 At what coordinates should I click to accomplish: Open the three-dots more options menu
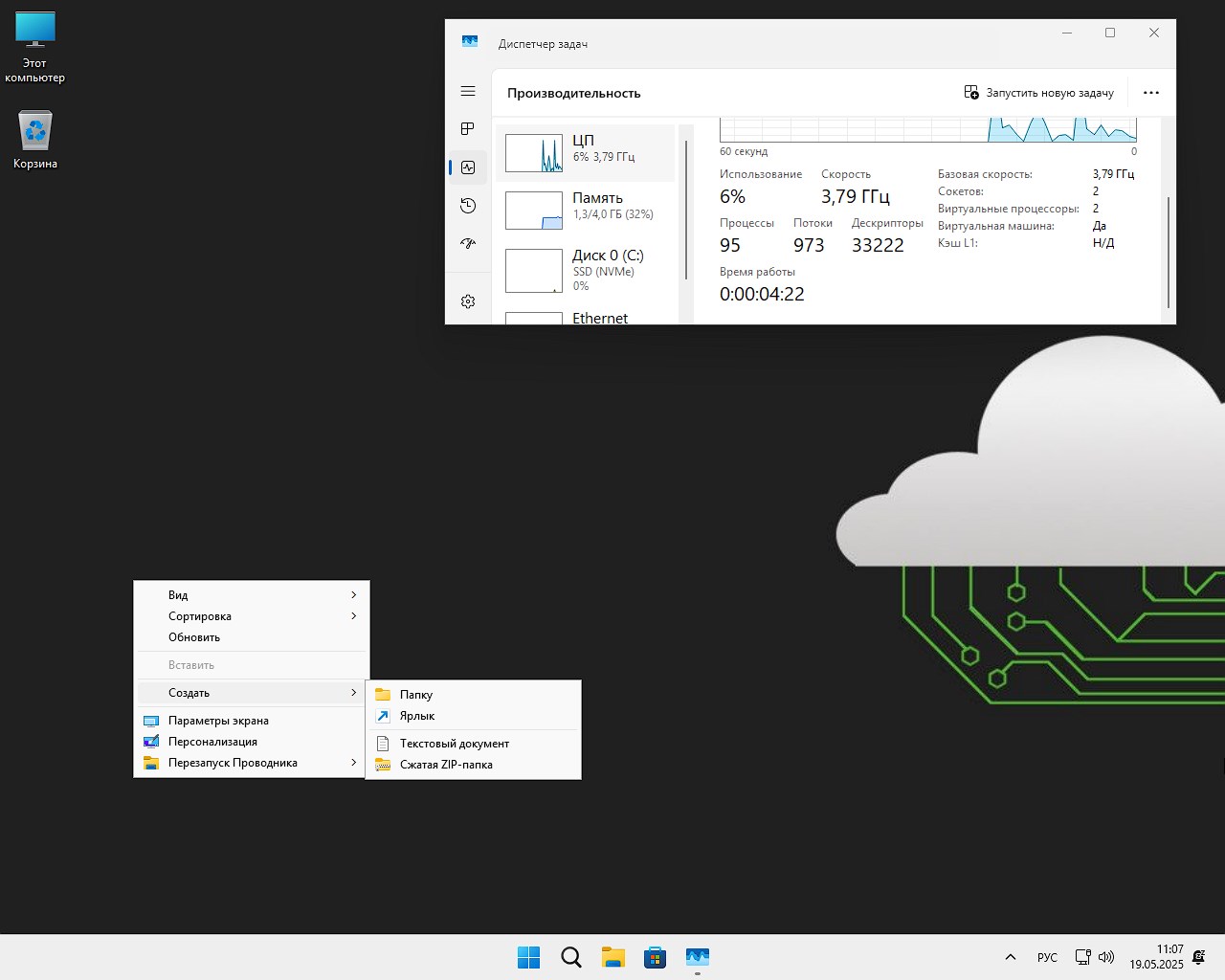pos(1151,93)
